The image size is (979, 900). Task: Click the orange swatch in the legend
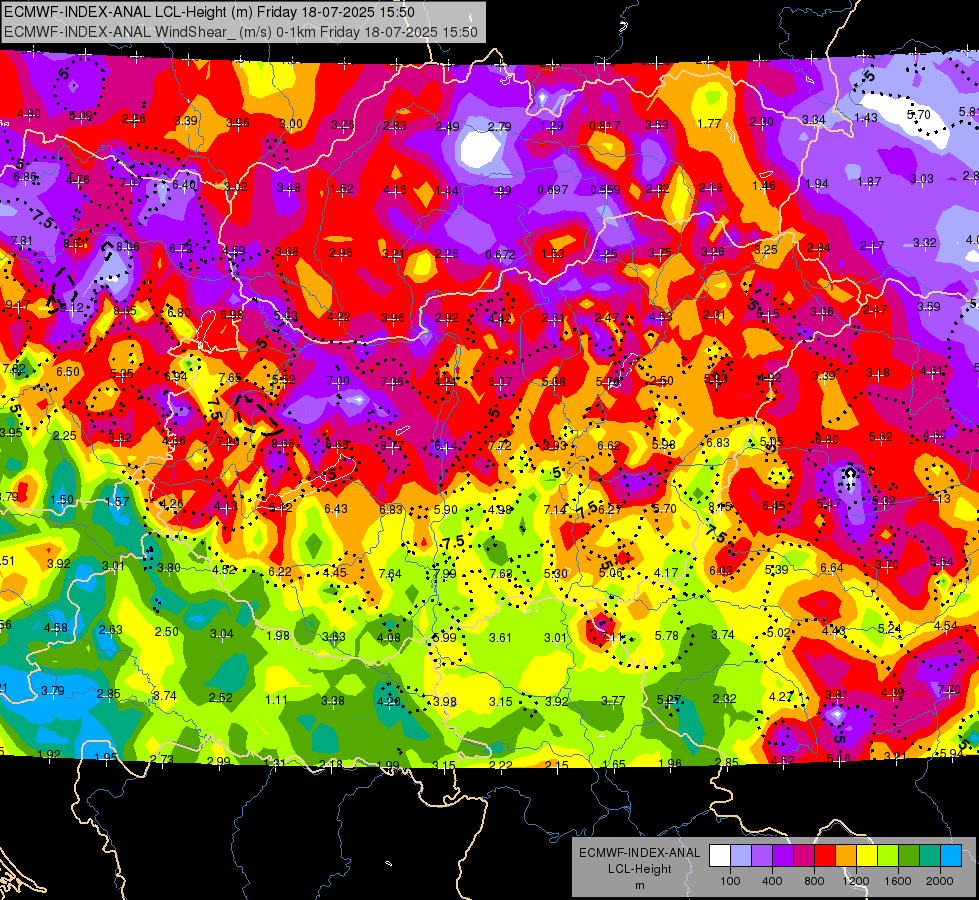(x=846, y=856)
